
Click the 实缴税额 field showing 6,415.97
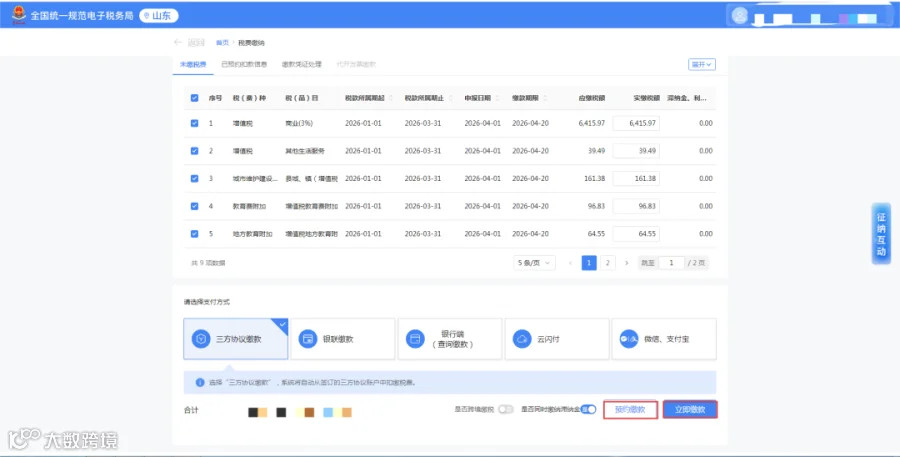pos(636,123)
